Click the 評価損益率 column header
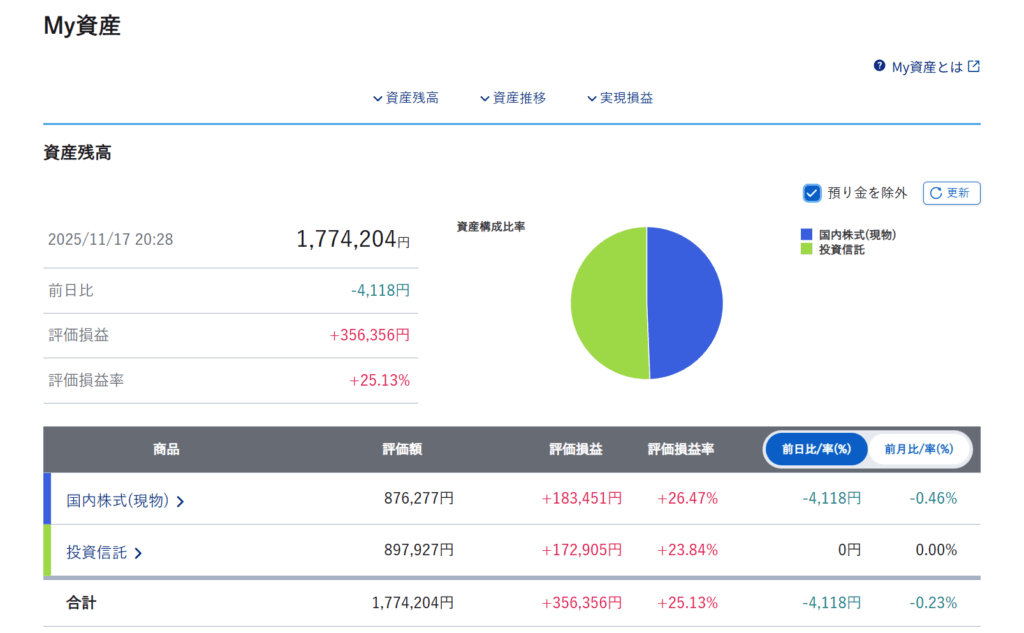The width and height of the screenshot is (1024, 633). point(680,449)
